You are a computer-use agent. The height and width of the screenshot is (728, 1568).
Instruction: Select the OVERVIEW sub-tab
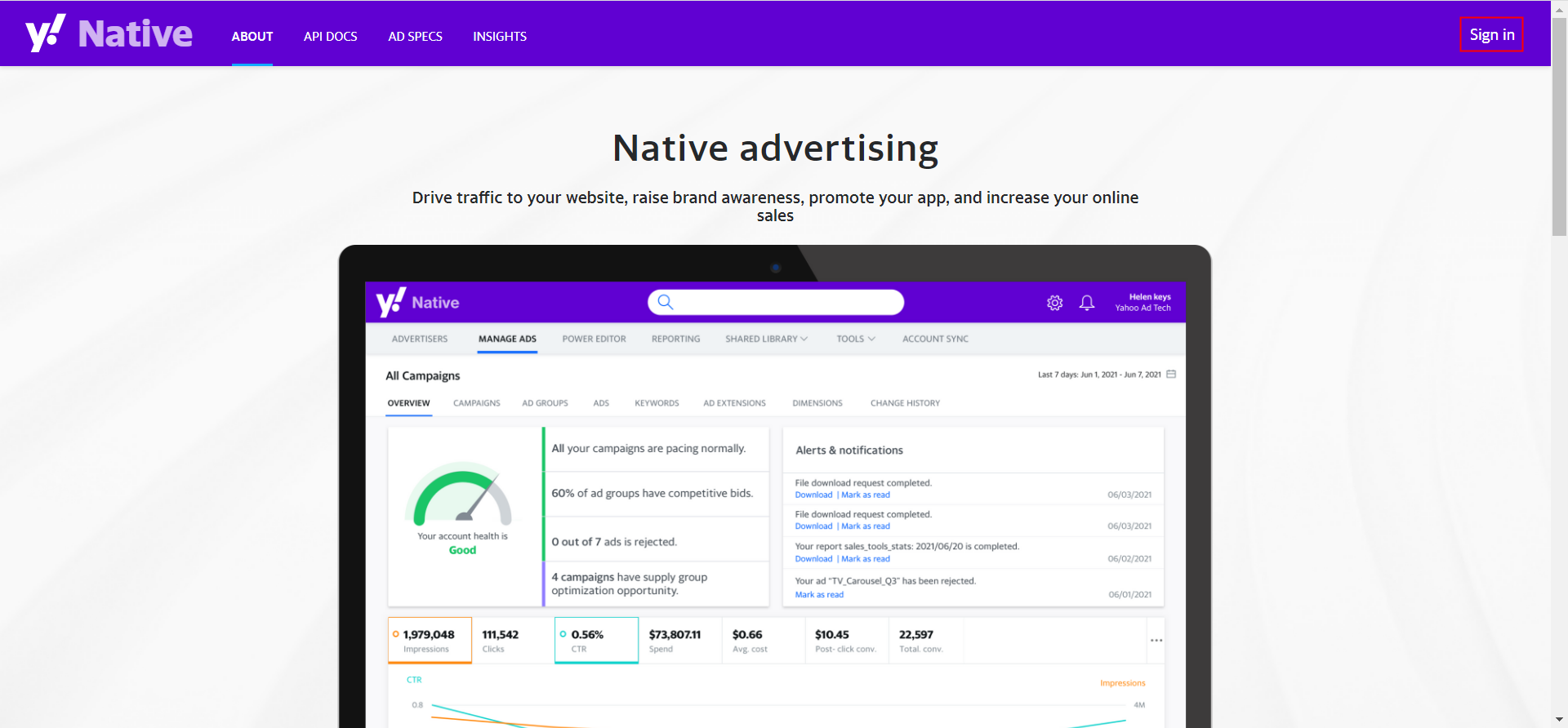[x=408, y=403]
